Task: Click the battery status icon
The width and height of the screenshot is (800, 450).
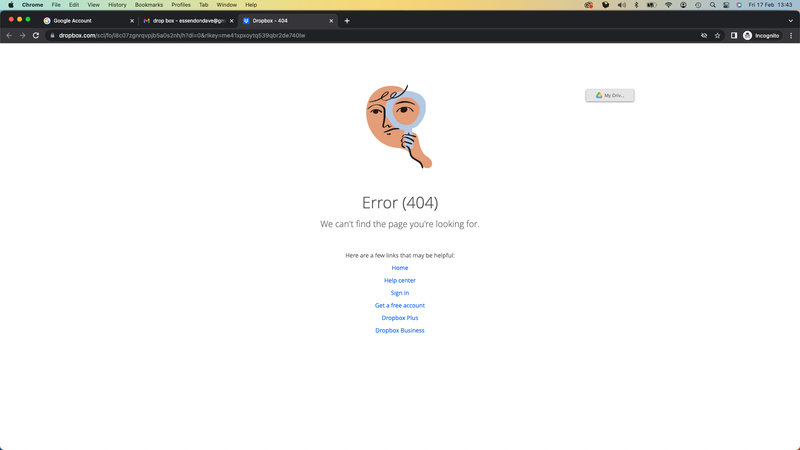Action: click(x=652, y=5)
